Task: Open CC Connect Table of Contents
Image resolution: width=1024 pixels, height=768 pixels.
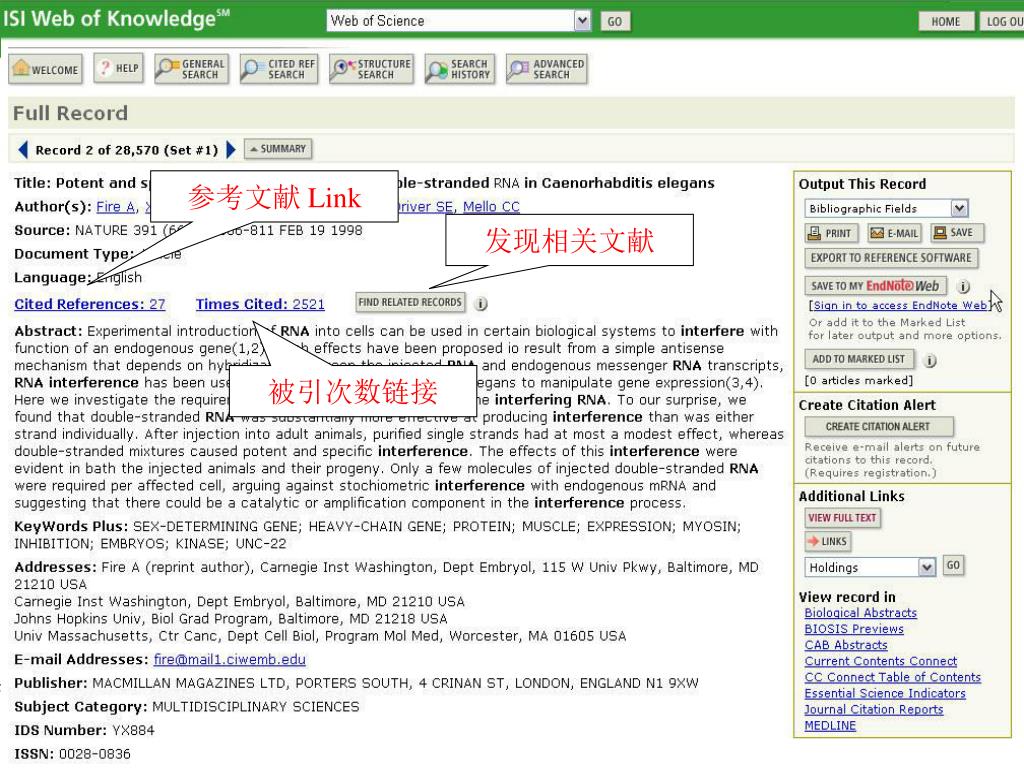Action: 893,677
